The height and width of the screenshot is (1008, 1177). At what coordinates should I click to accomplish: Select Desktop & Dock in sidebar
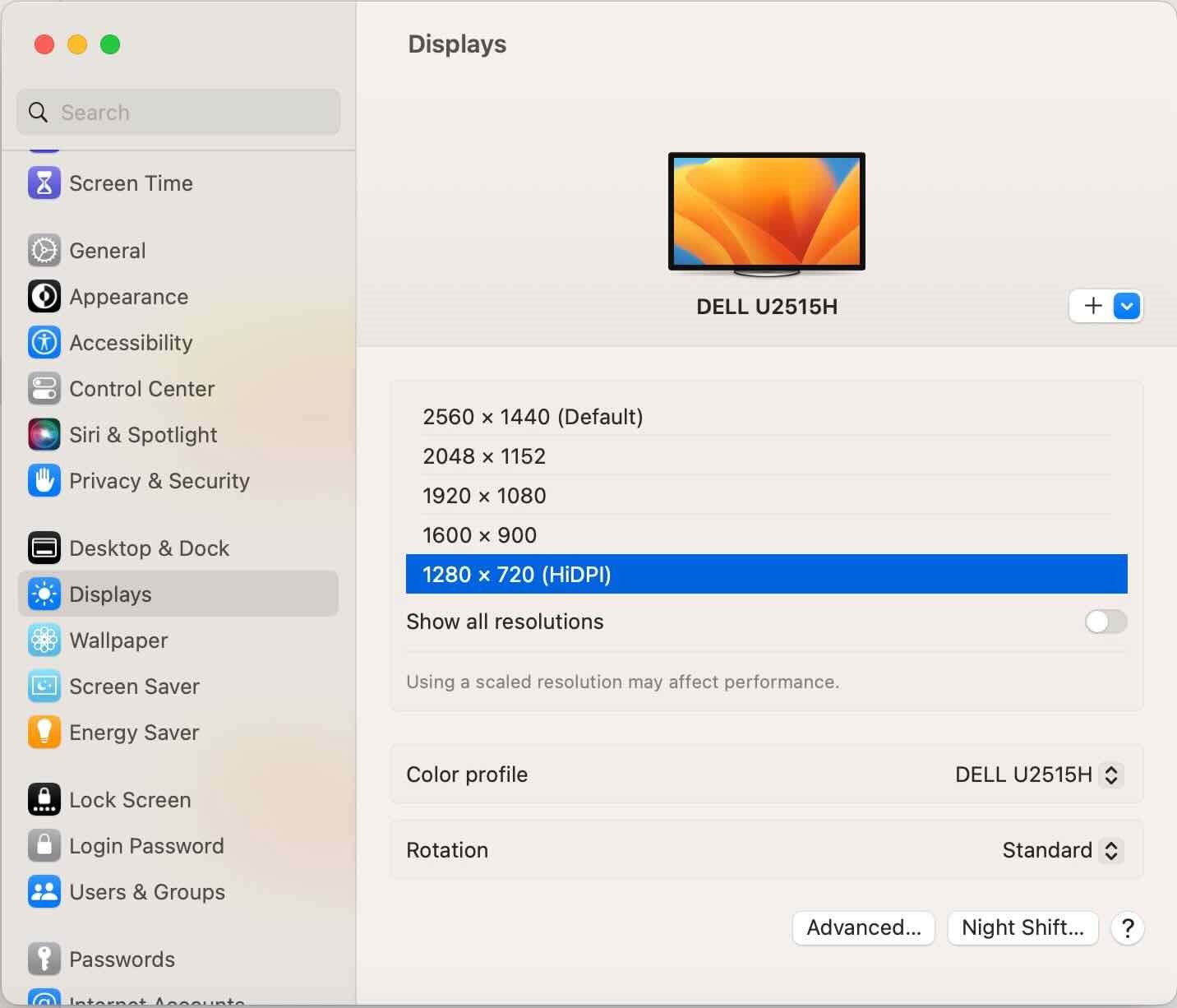(x=149, y=548)
